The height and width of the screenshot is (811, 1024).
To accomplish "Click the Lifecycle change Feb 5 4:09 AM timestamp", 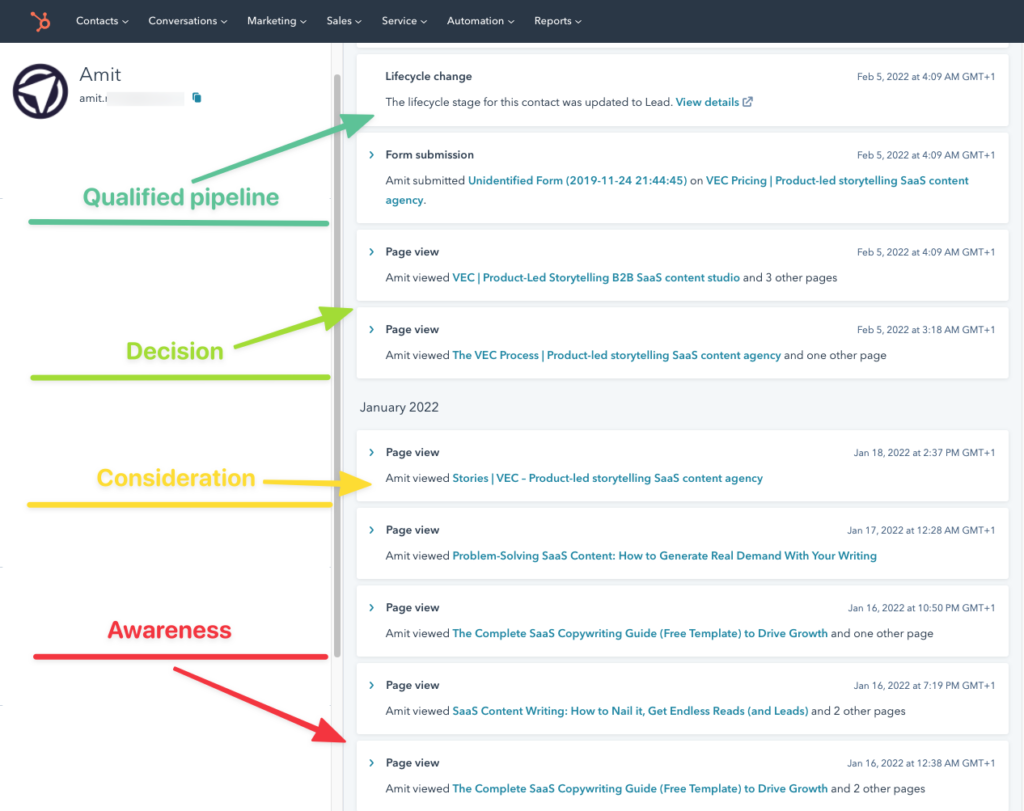I will [926, 76].
